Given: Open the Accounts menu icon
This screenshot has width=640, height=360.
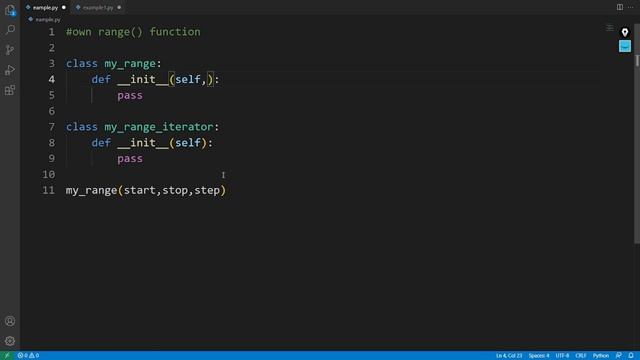Looking at the screenshot, I should 10,321.
